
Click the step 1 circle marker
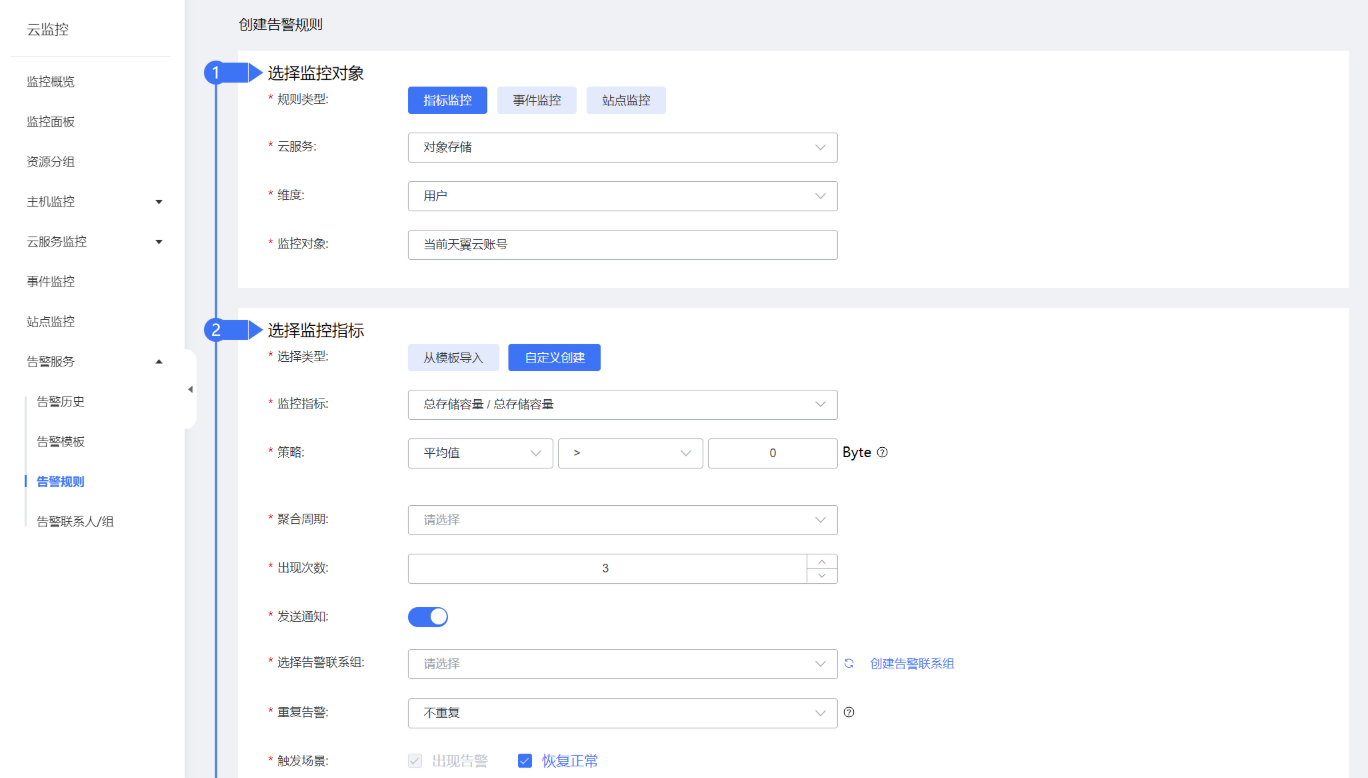click(216, 73)
